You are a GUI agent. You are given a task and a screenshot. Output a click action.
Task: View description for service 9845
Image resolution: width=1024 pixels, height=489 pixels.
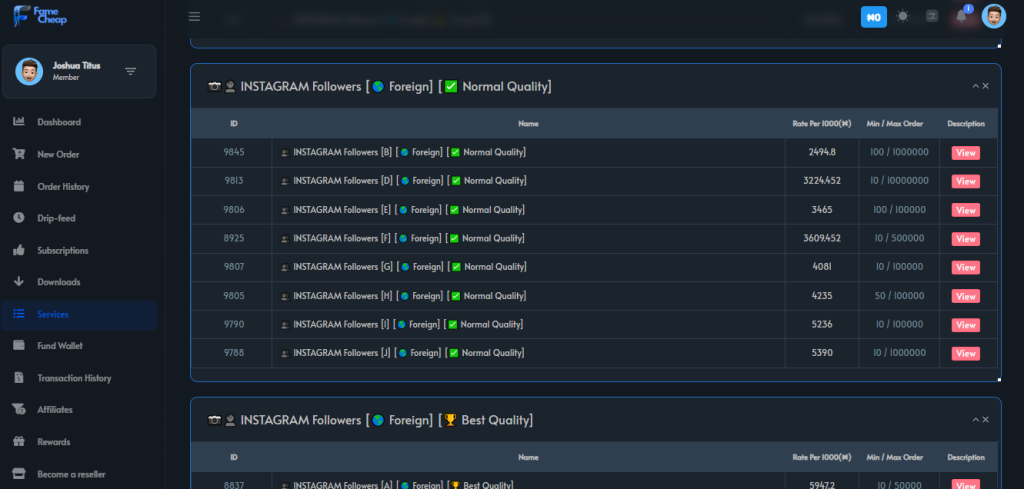pos(965,153)
